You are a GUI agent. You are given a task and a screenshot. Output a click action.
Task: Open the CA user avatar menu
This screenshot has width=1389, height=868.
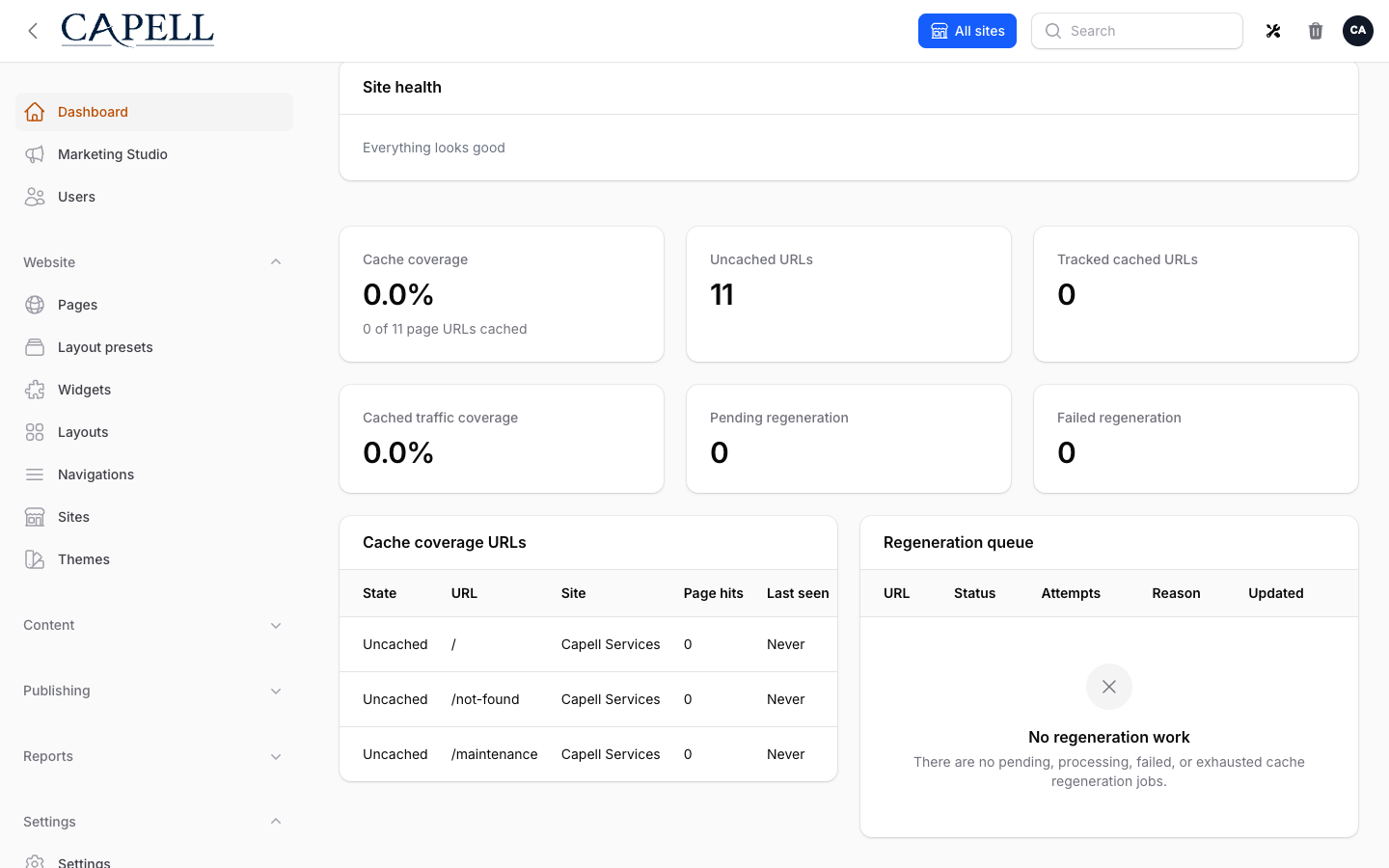1358,31
